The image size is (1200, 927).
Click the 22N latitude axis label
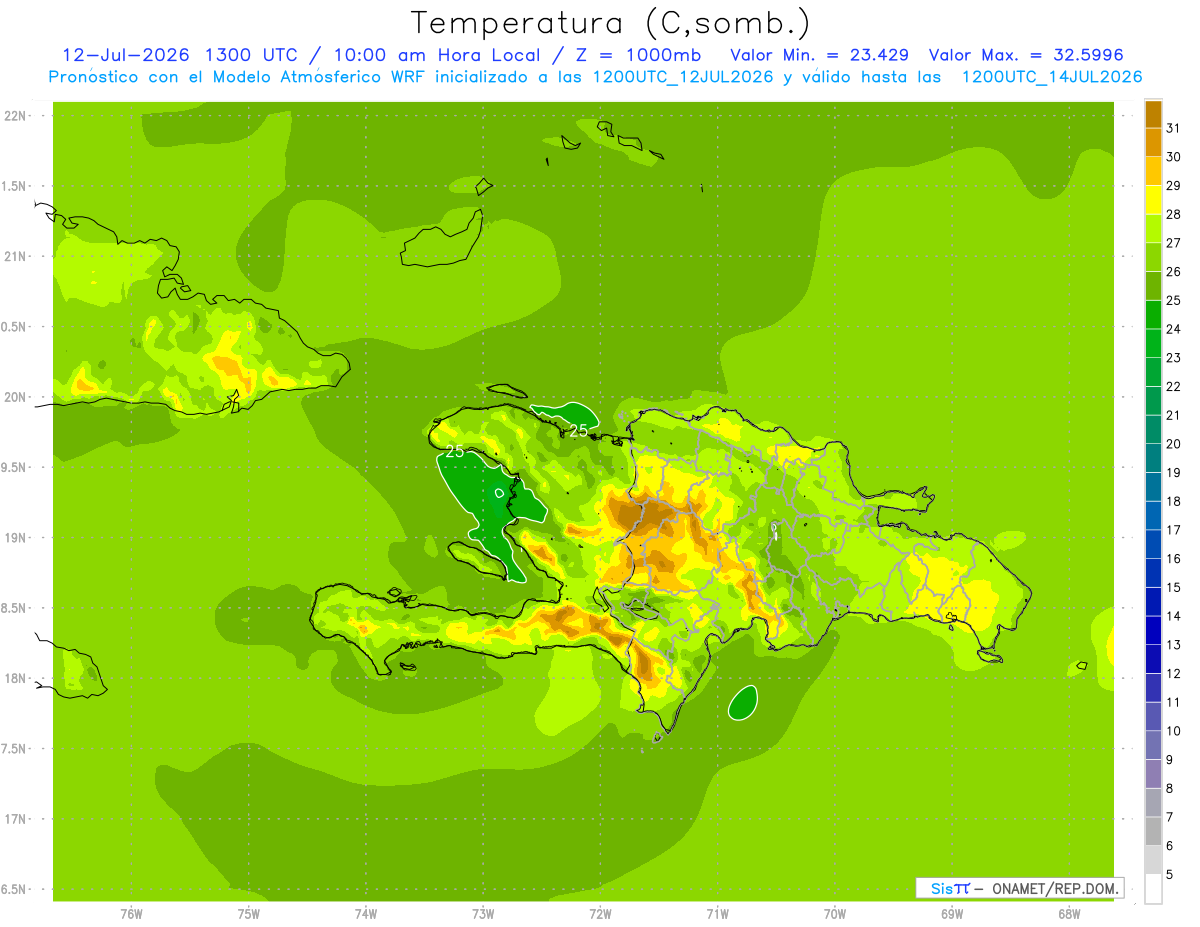coord(17,116)
